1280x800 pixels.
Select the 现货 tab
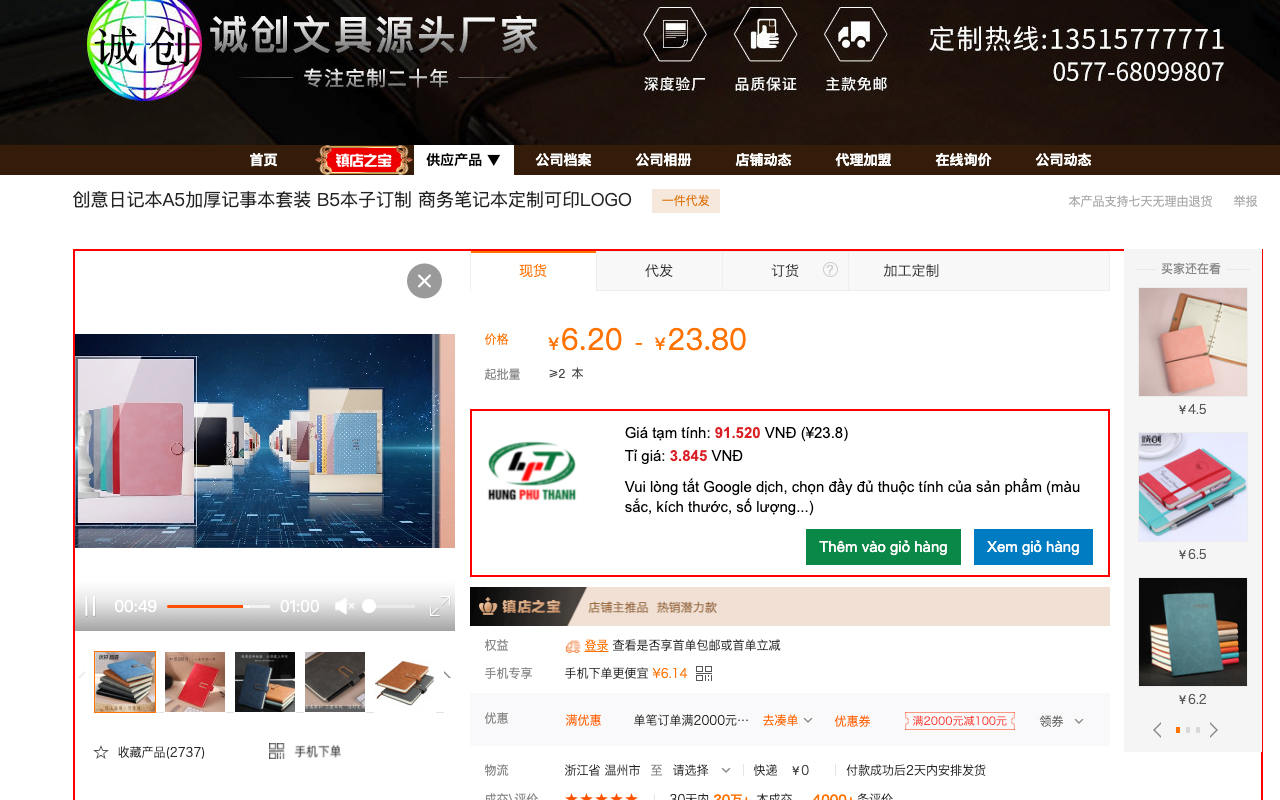(533, 271)
